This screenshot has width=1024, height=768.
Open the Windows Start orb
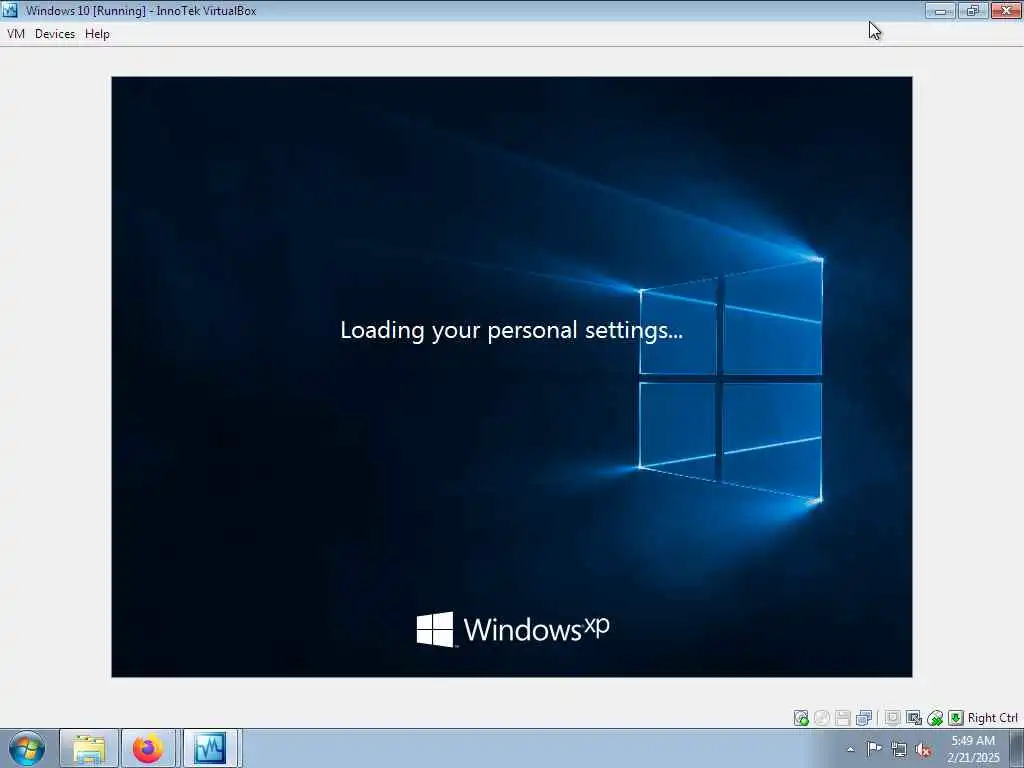(27, 748)
